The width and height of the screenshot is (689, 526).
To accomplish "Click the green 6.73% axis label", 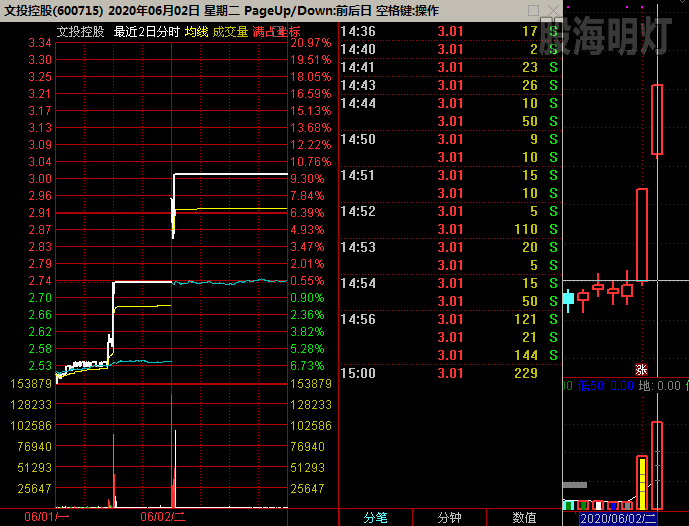I will [x=307, y=366].
